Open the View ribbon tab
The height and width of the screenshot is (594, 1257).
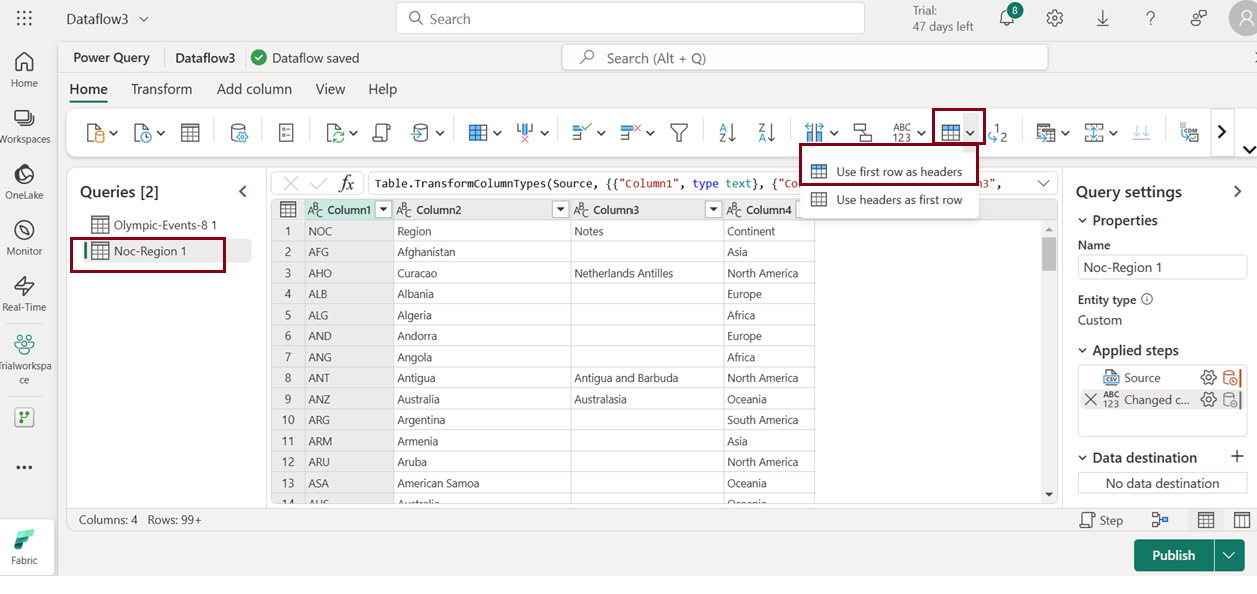click(x=330, y=89)
